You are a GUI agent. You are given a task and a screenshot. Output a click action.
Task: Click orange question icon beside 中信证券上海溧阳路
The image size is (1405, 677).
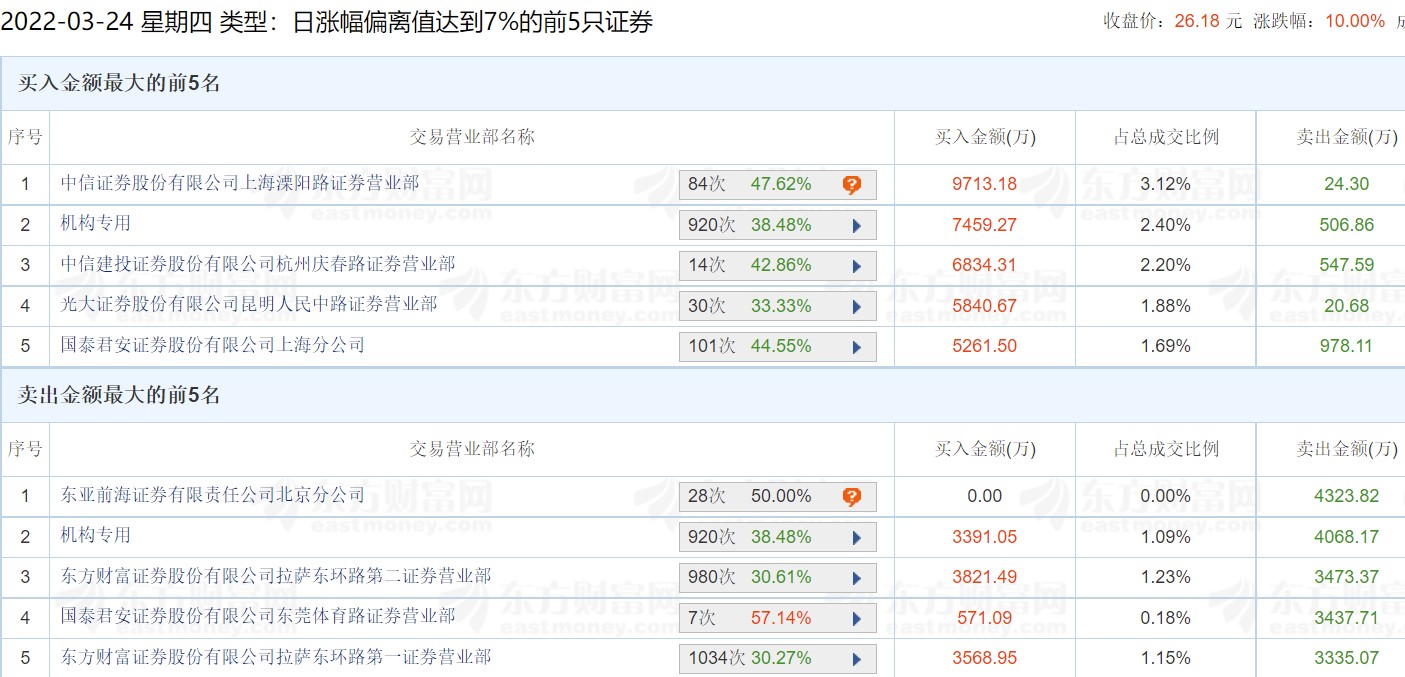851,185
